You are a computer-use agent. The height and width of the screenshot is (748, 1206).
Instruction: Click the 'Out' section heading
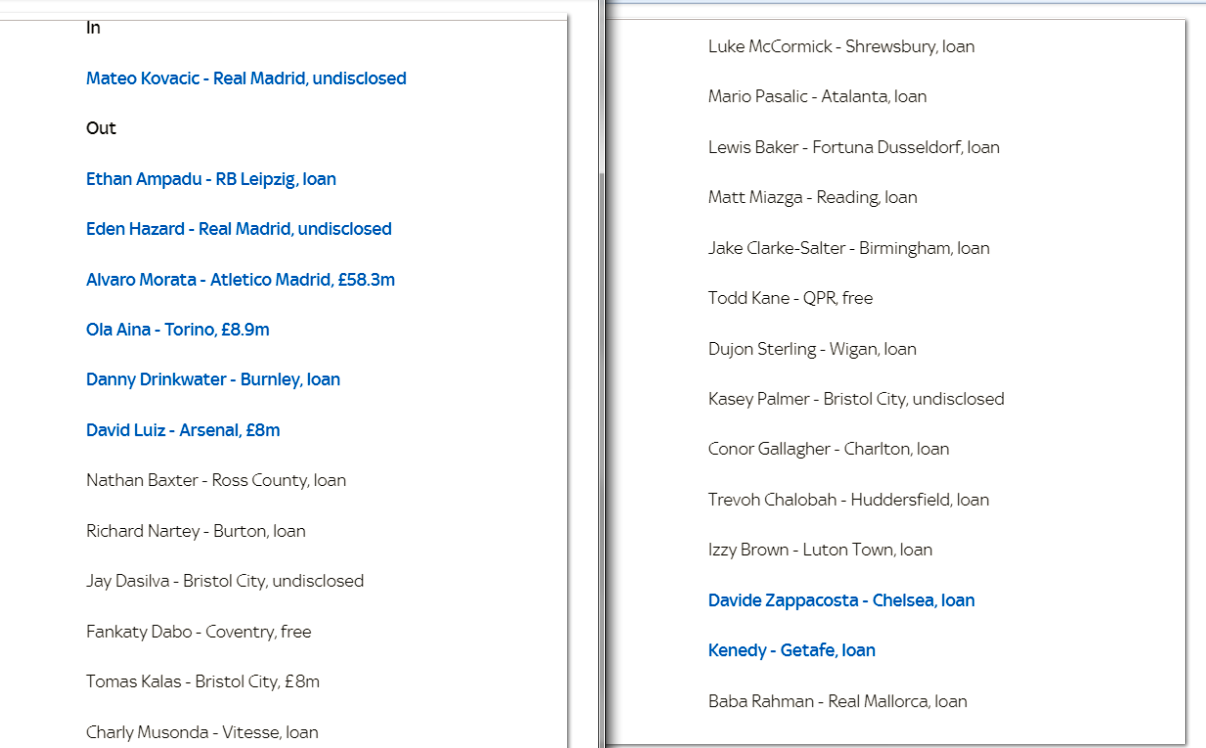pos(101,128)
